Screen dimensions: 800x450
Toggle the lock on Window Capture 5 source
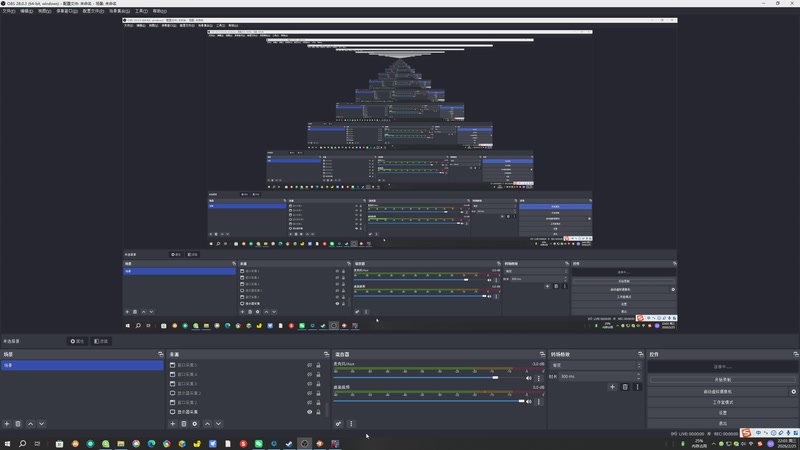318,365
